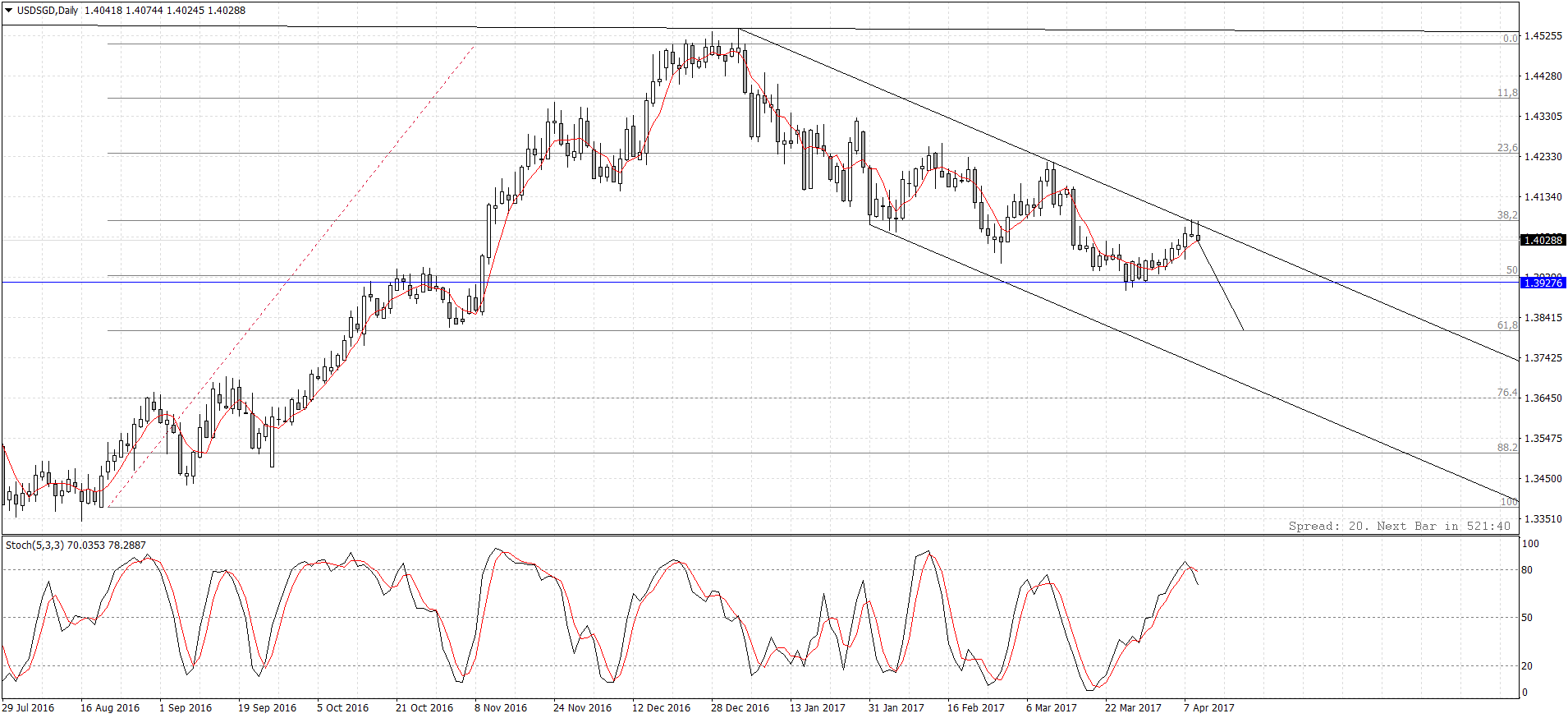
Task: Click the OHLC values 1.40418 1.40744 1.40245 1.40288
Action: point(165,11)
